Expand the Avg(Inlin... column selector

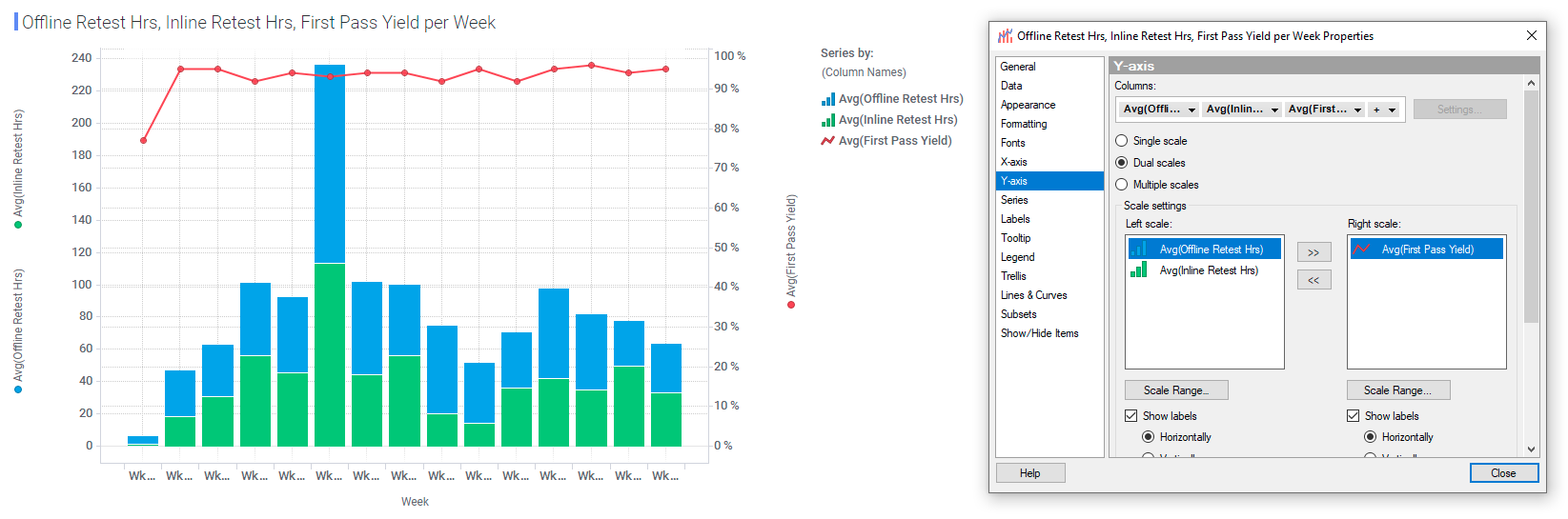coord(1242,110)
